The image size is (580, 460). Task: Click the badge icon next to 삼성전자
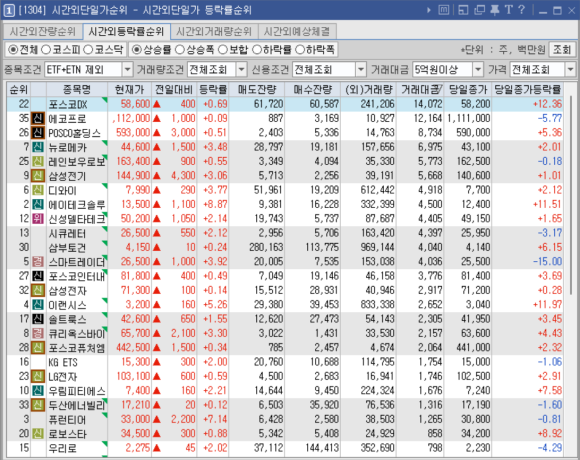tap(38, 290)
